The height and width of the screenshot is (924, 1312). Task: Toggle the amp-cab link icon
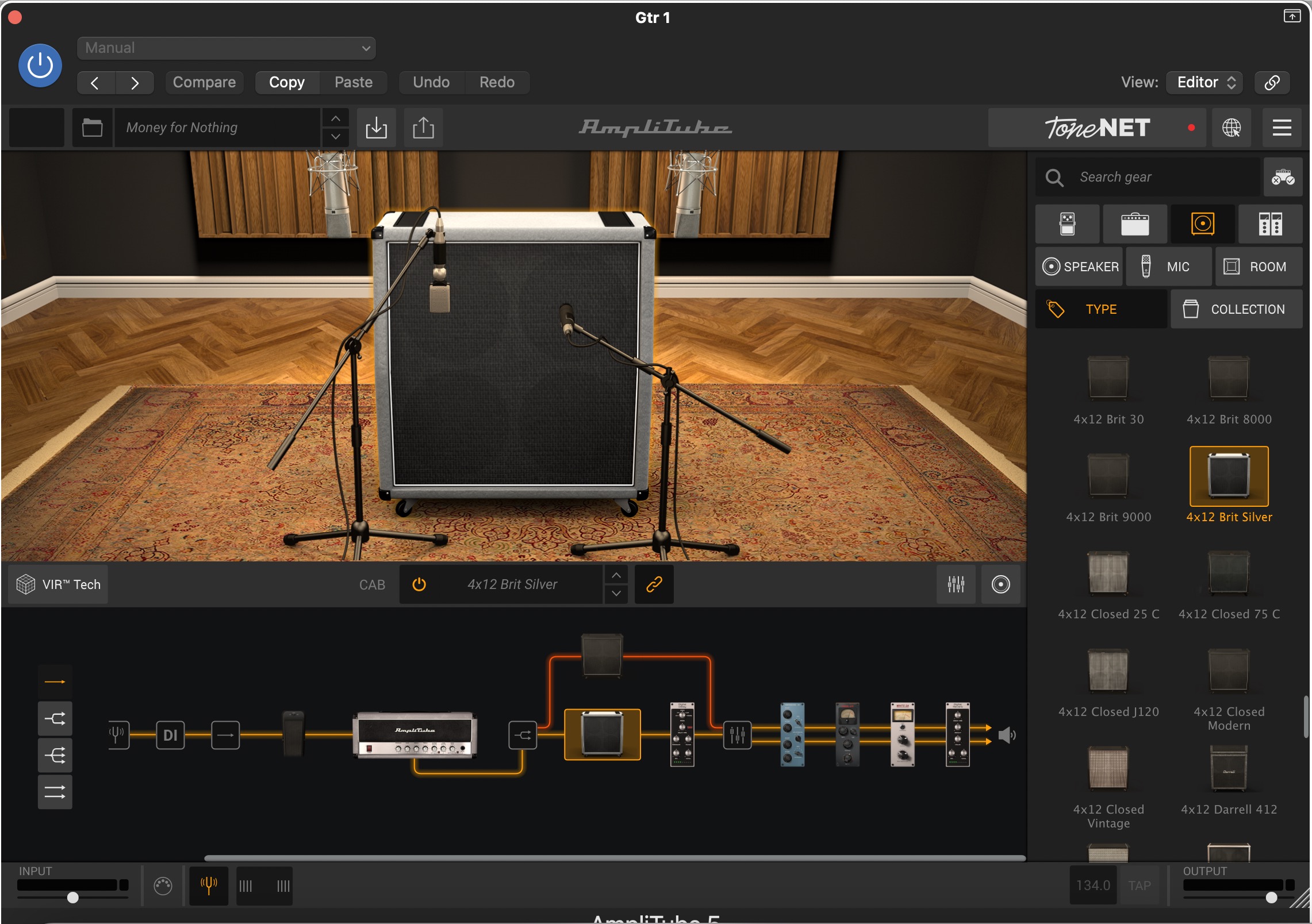click(x=654, y=584)
